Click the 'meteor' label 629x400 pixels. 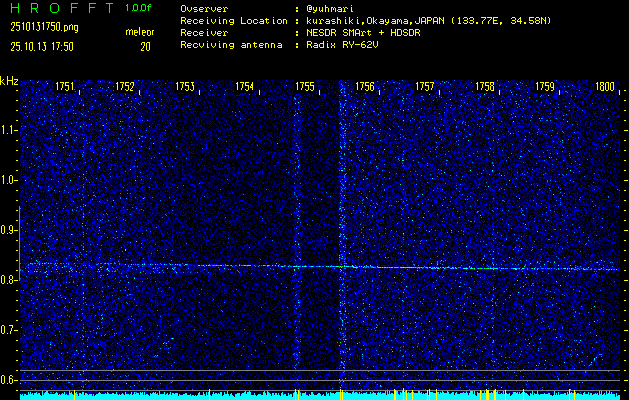tap(140, 32)
